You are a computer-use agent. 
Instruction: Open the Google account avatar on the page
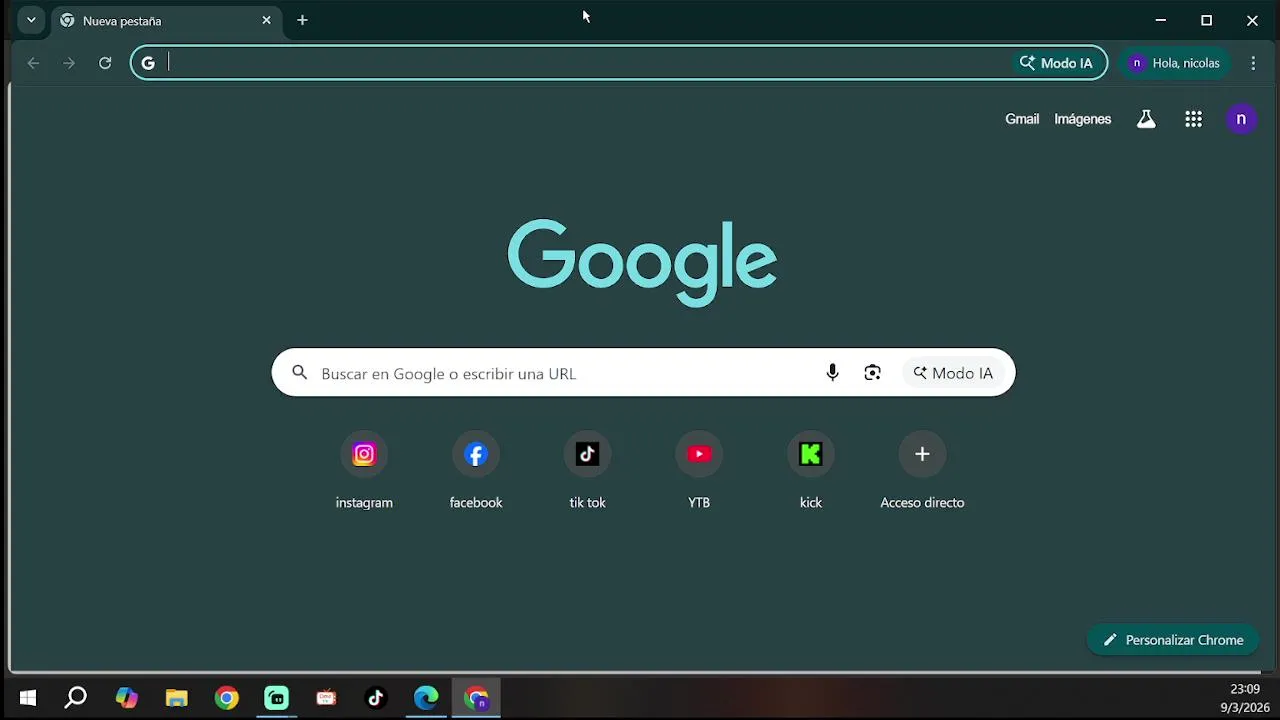[x=1241, y=119]
